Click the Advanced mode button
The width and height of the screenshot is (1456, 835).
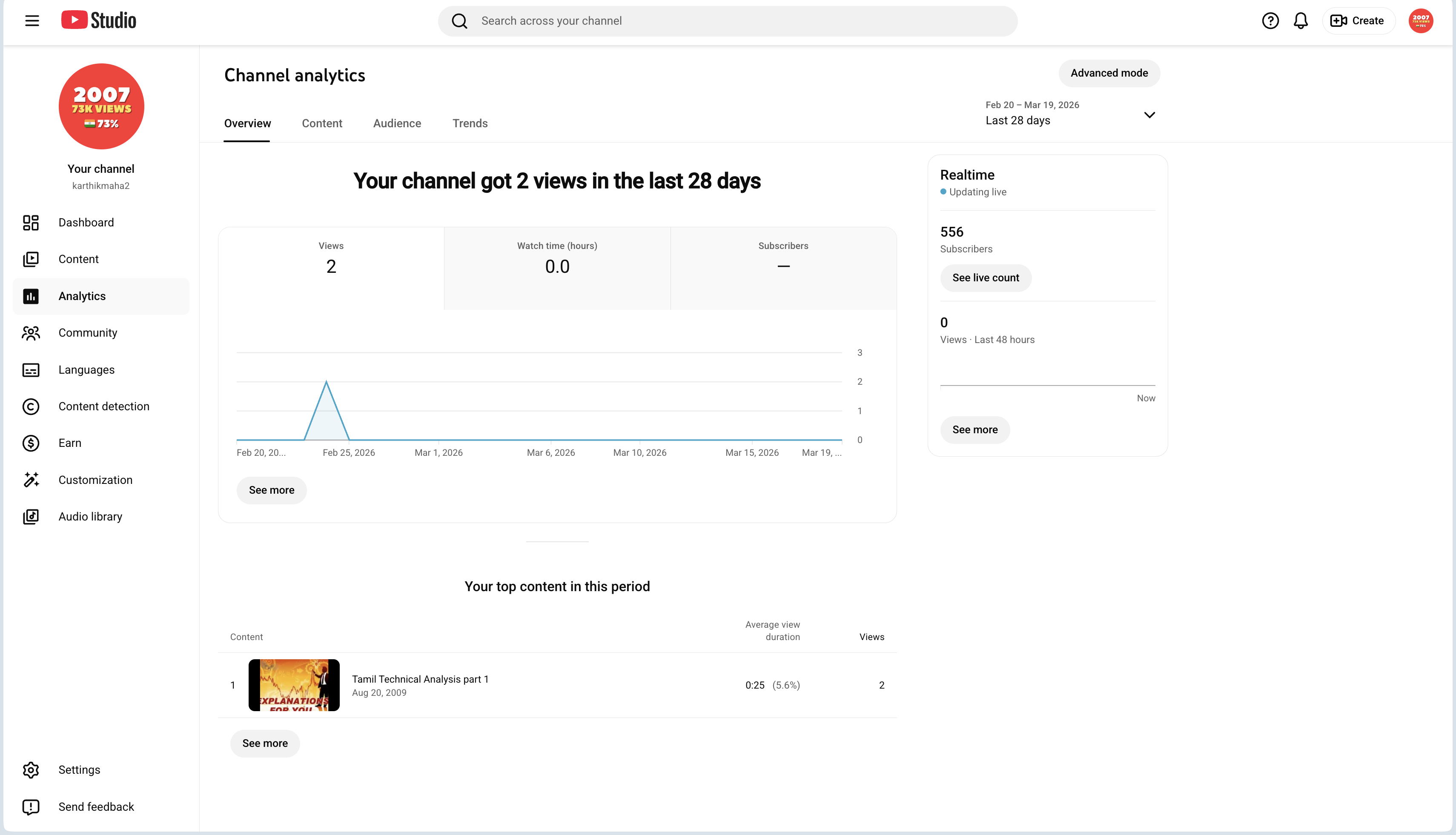(1109, 73)
